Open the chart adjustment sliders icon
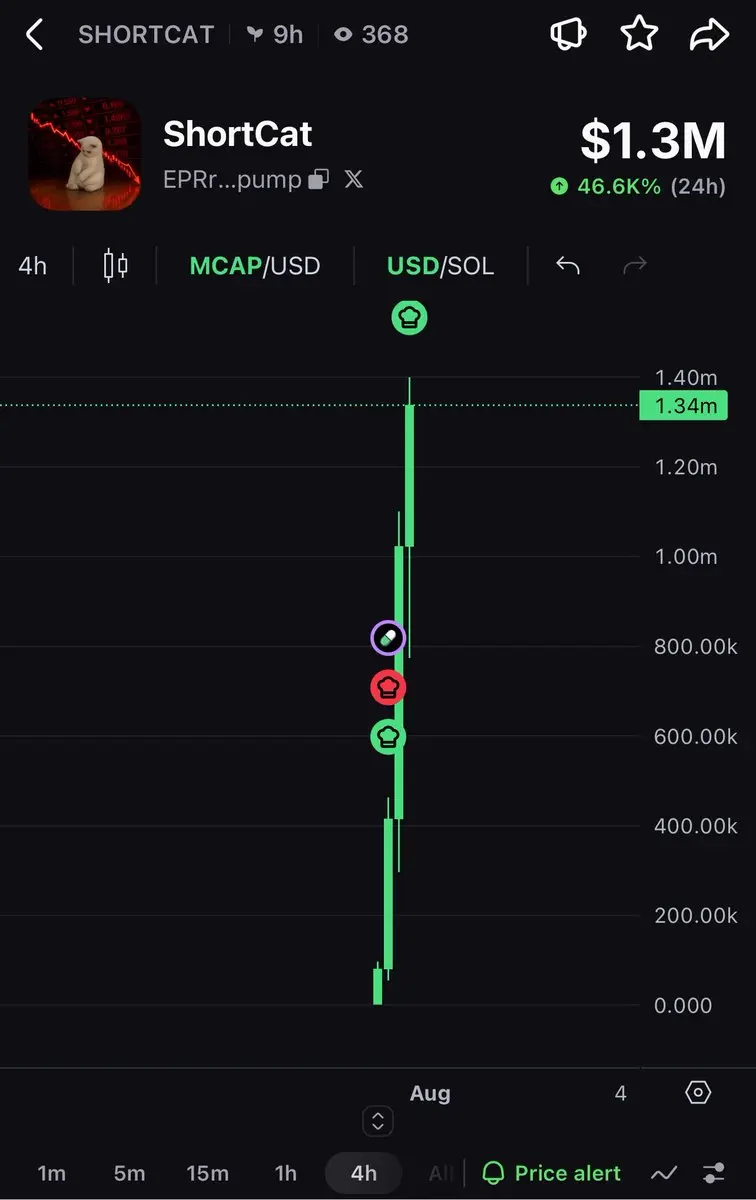Image resolution: width=756 pixels, height=1200 pixels. coord(714,1173)
